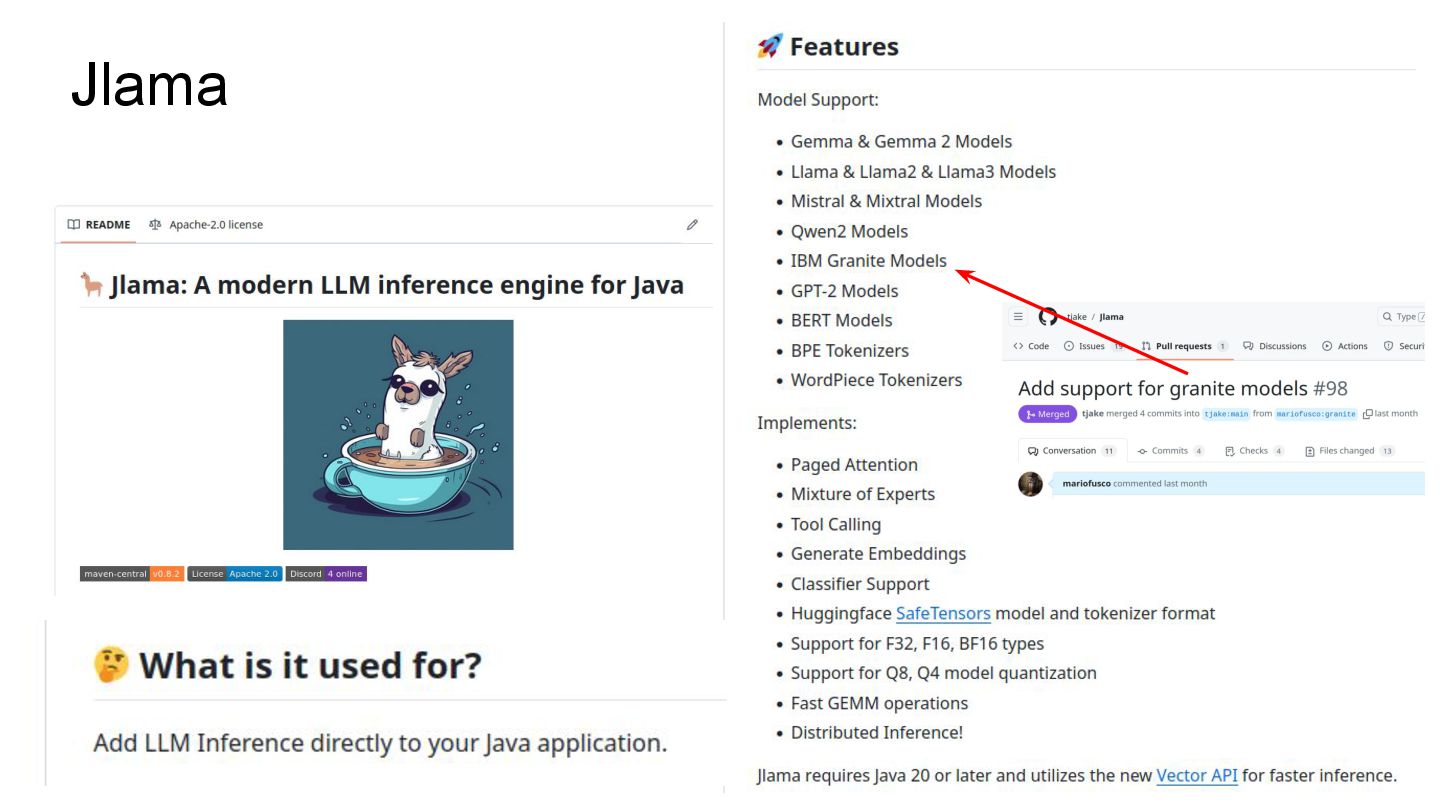The height and width of the screenshot is (810, 1440).
Task: Select the Apache-2.0 license tab
Action: (x=206, y=225)
